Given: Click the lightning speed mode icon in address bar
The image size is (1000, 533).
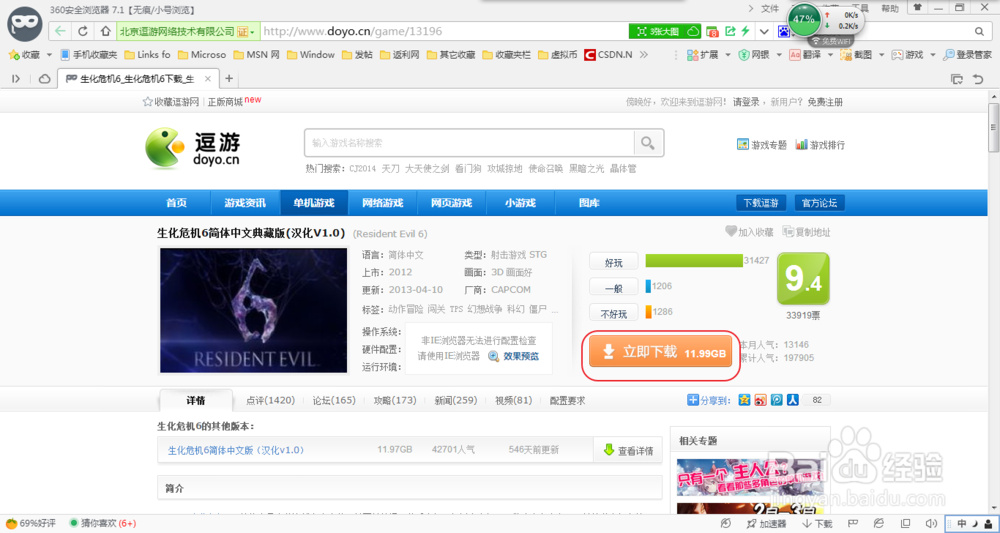Looking at the screenshot, I should [746, 31].
